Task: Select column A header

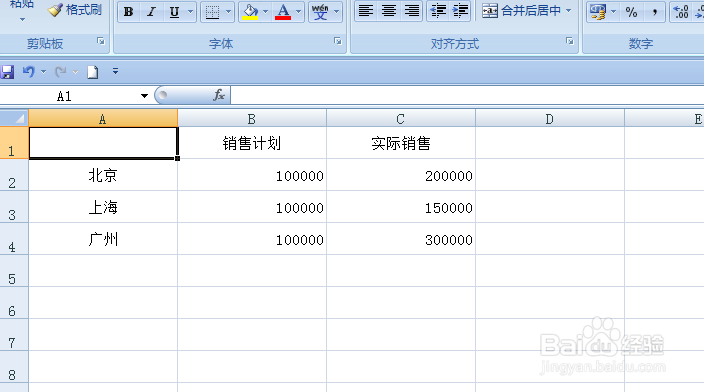Action: pyautogui.click(x=103, y=119)
